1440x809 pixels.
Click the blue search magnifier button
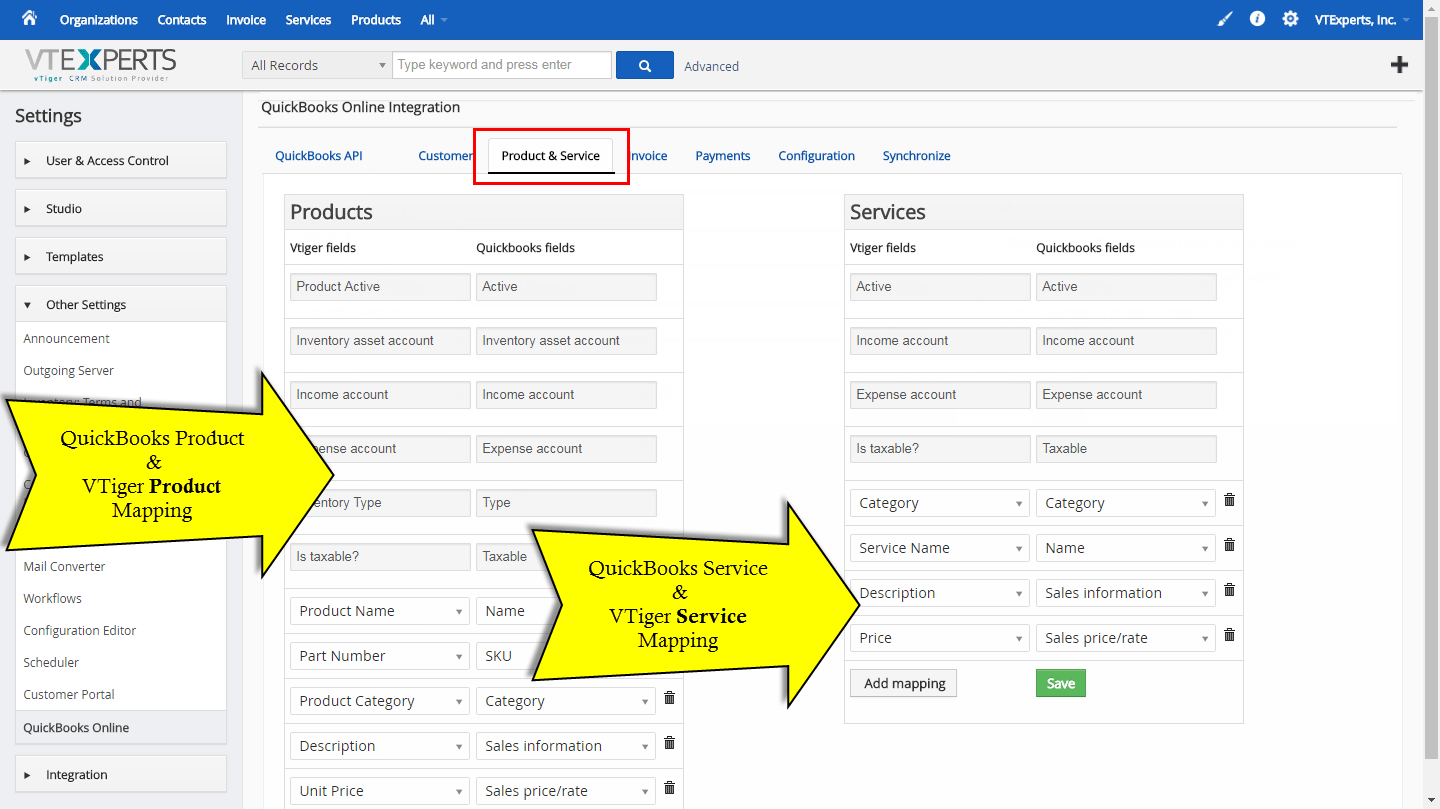pyautogui.click(x=644, y=64)
